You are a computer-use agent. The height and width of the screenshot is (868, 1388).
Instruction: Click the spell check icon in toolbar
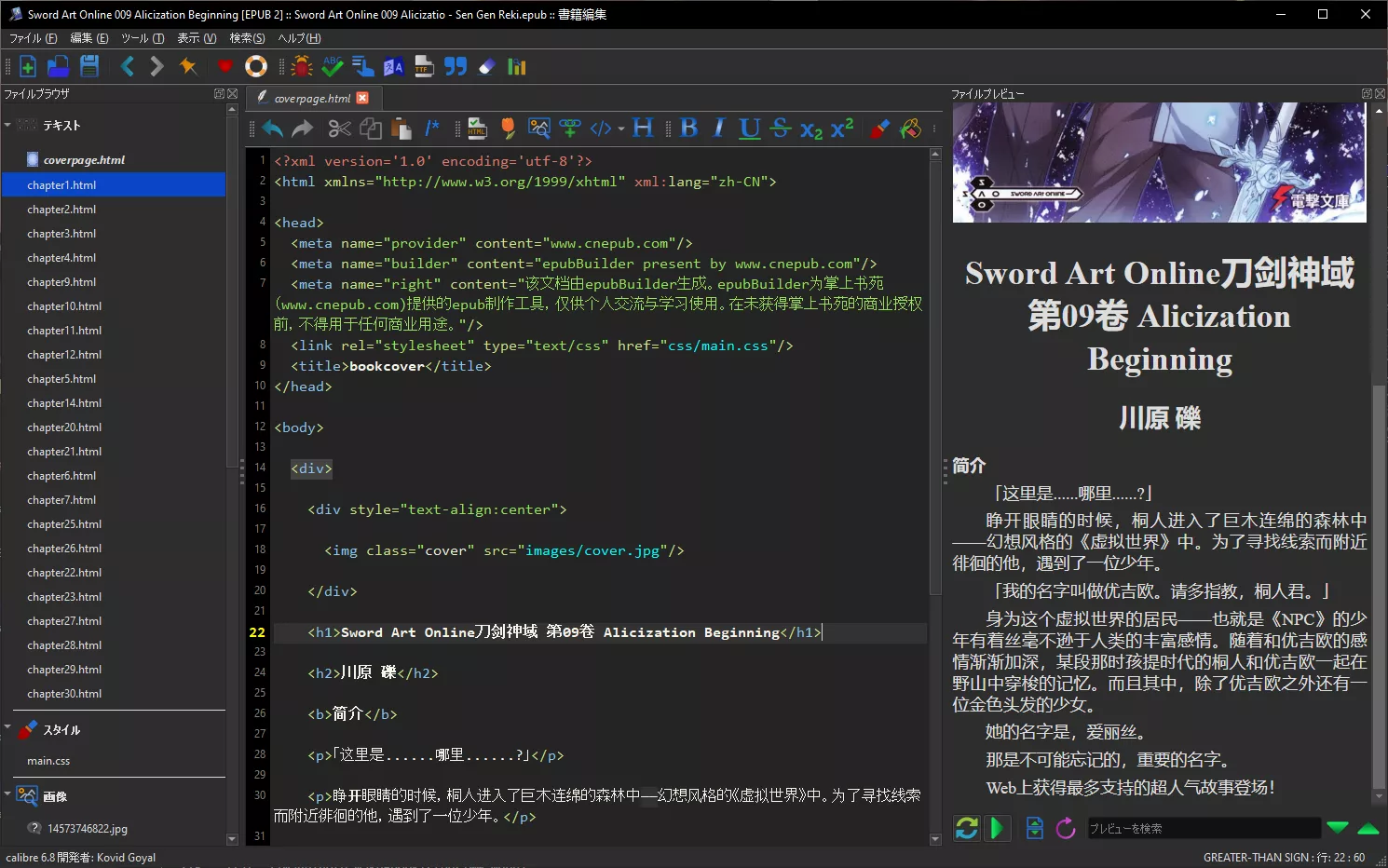[333, 66]
